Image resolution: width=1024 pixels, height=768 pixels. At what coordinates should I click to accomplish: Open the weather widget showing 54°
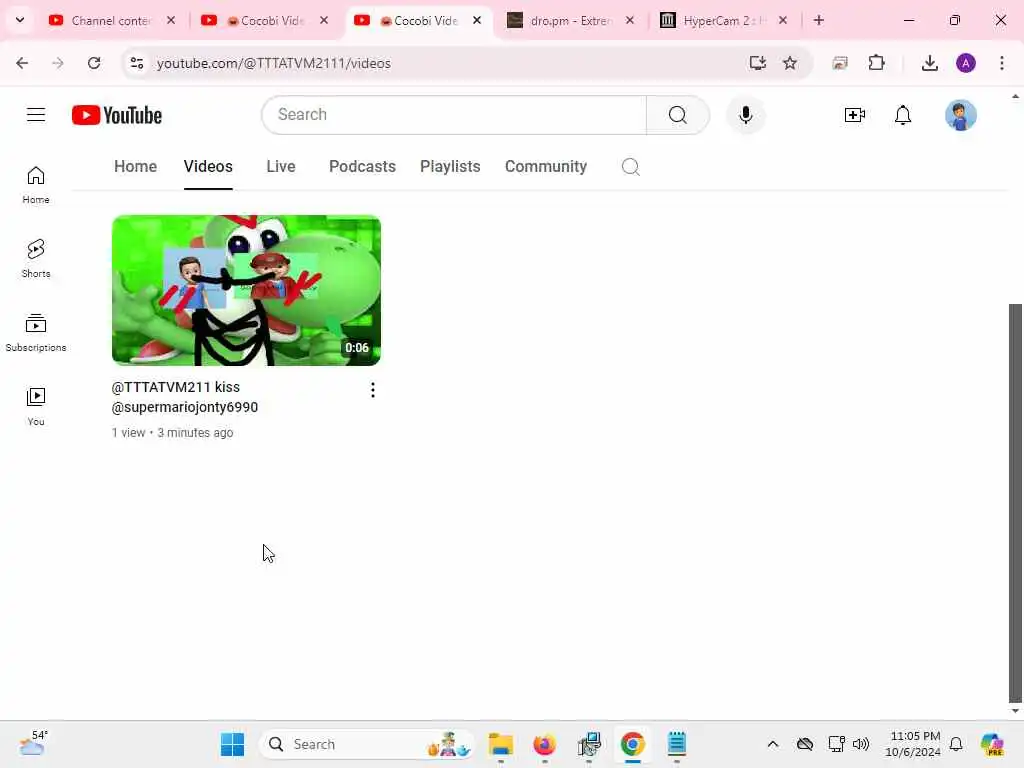coord(33,743)
